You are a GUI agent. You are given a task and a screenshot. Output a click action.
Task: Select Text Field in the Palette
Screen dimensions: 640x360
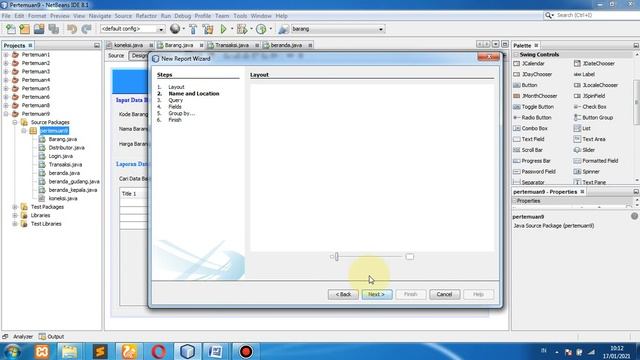[529, 139]
